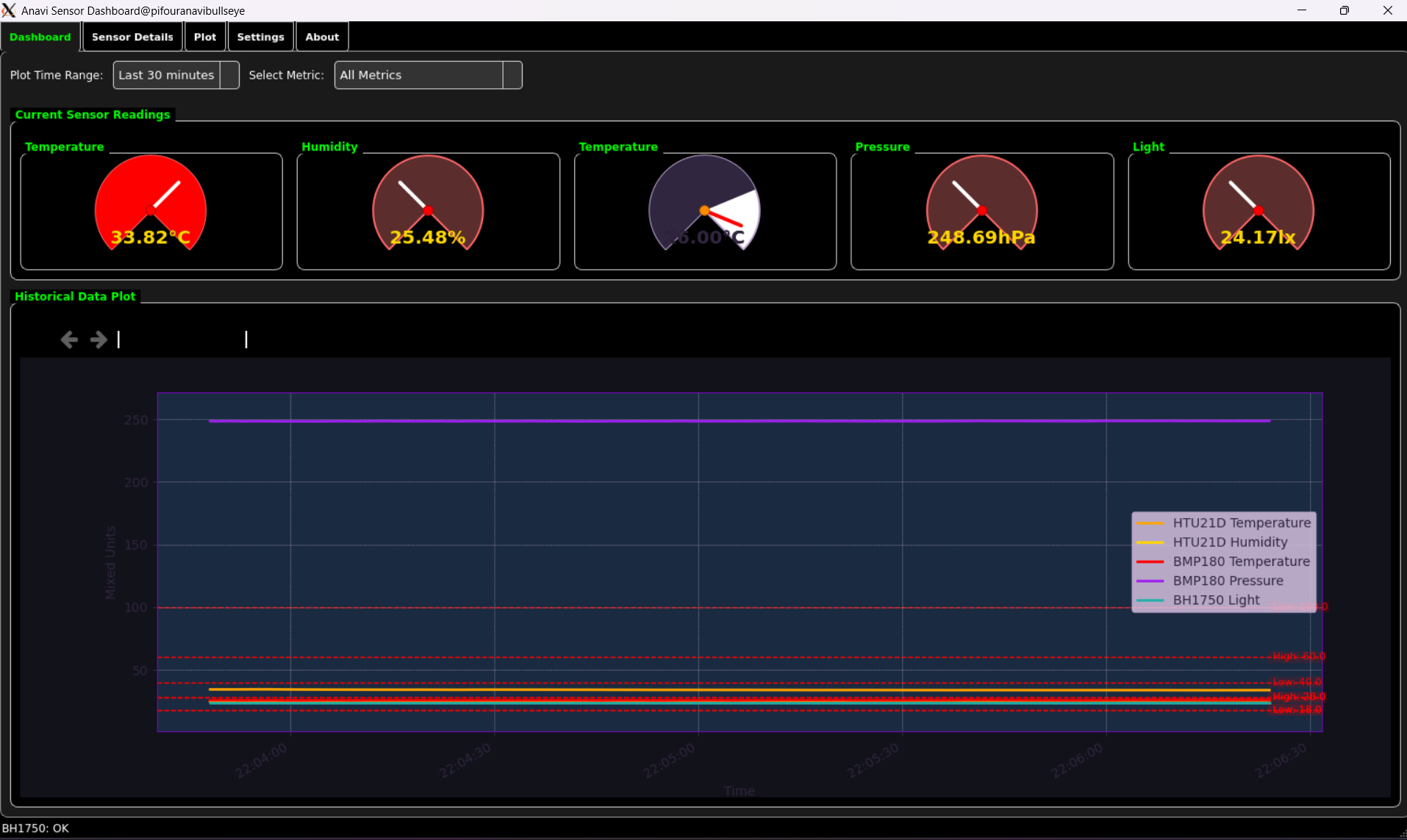Image resolution: width=1407 pixels, height=840 pixels.
Task: Click the back arrow in plot toolbar
Action: (69, 340)
